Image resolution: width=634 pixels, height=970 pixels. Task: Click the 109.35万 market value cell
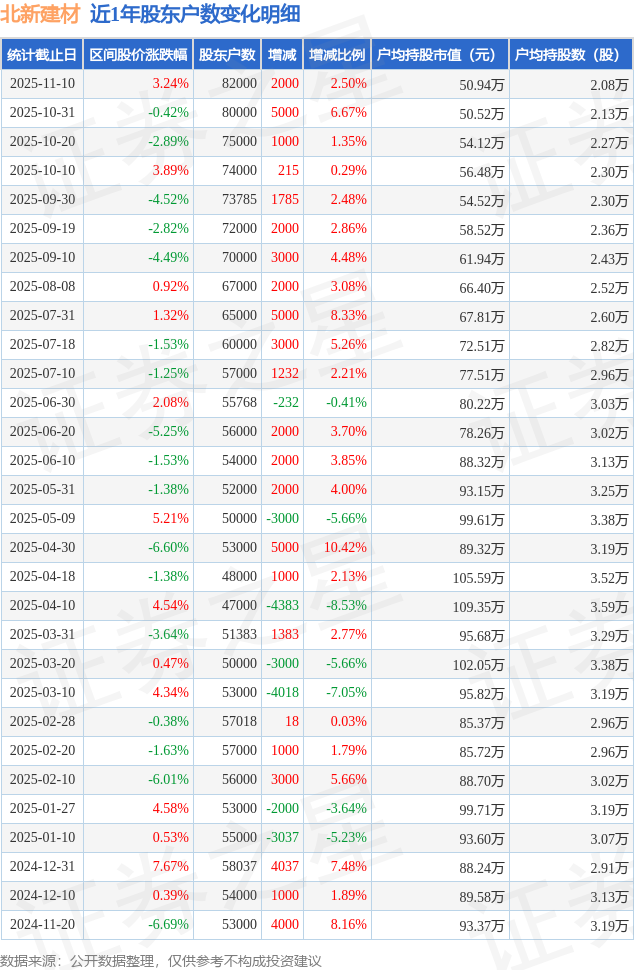click(x=480, y=606)
